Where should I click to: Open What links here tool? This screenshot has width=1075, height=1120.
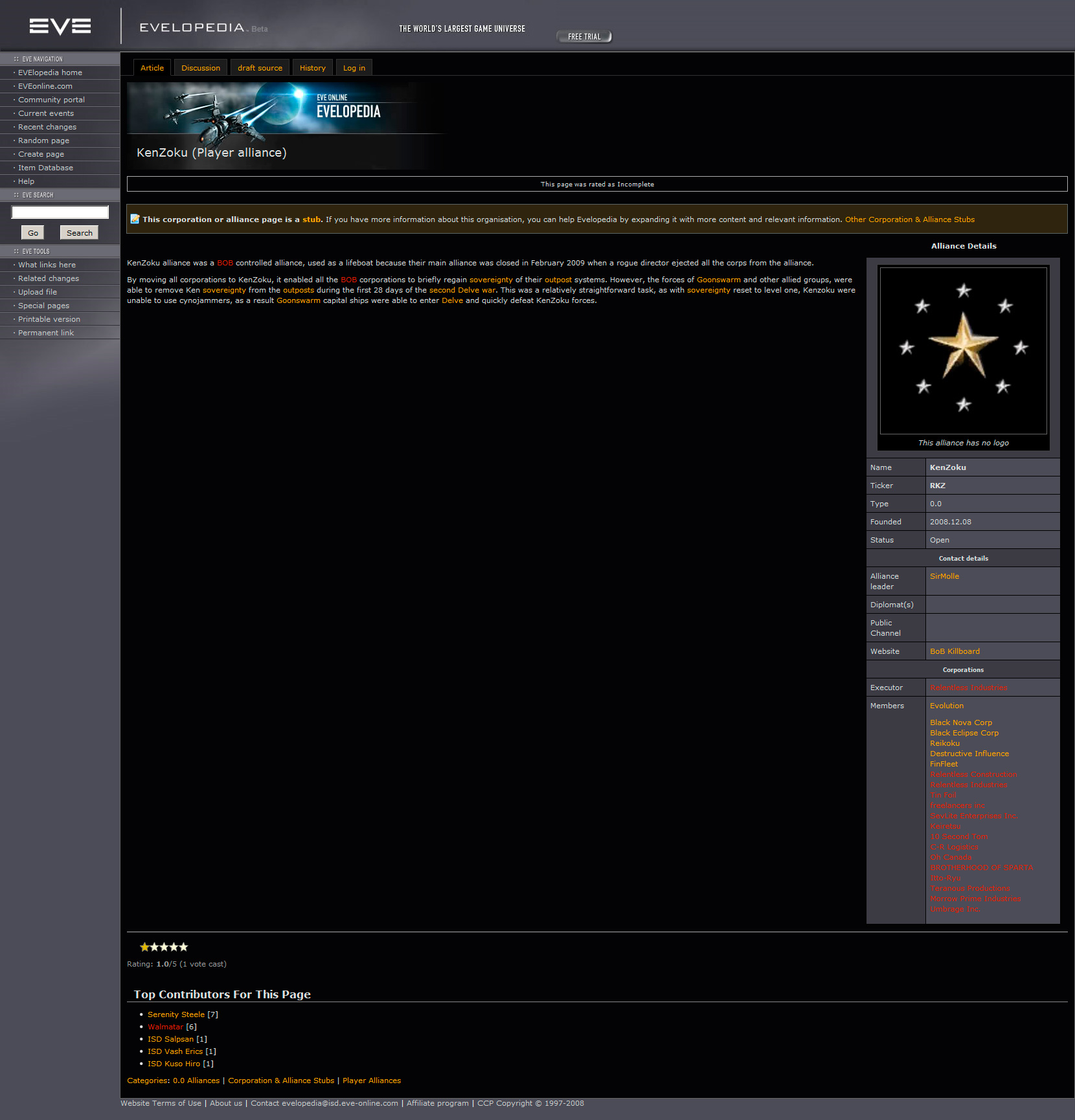(x=47, y=265)
